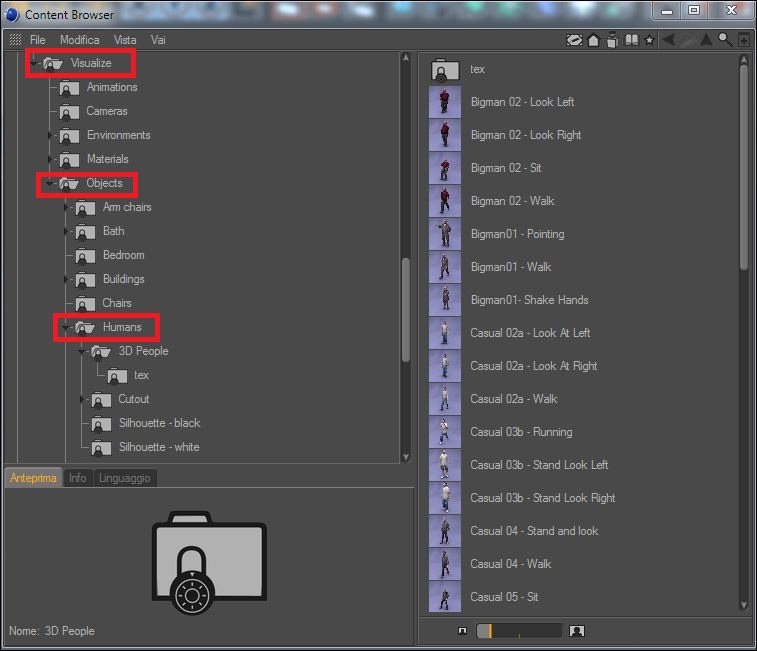The image size is (757, 651).
Task: Open the Vista menu
Action: pos(125,40)
